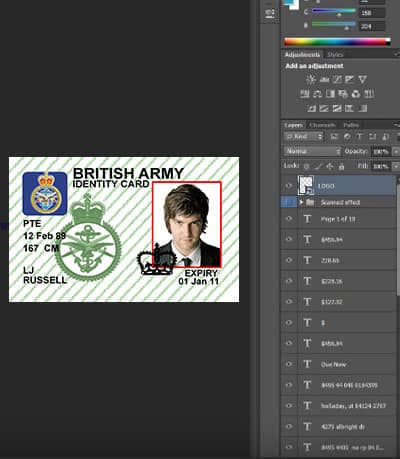Add a Hue/Saturation adjustment layer
This screenshot has height=459, width=400.
pyautogui.click(x=305, y=94)
